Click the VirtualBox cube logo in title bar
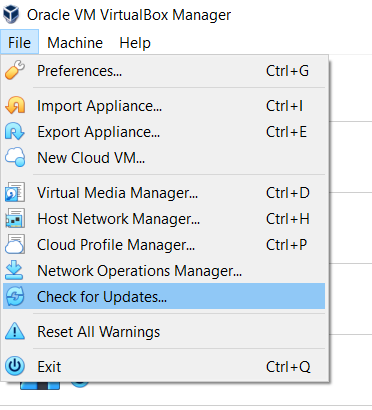The image size is (372, 410). [11, 14]
